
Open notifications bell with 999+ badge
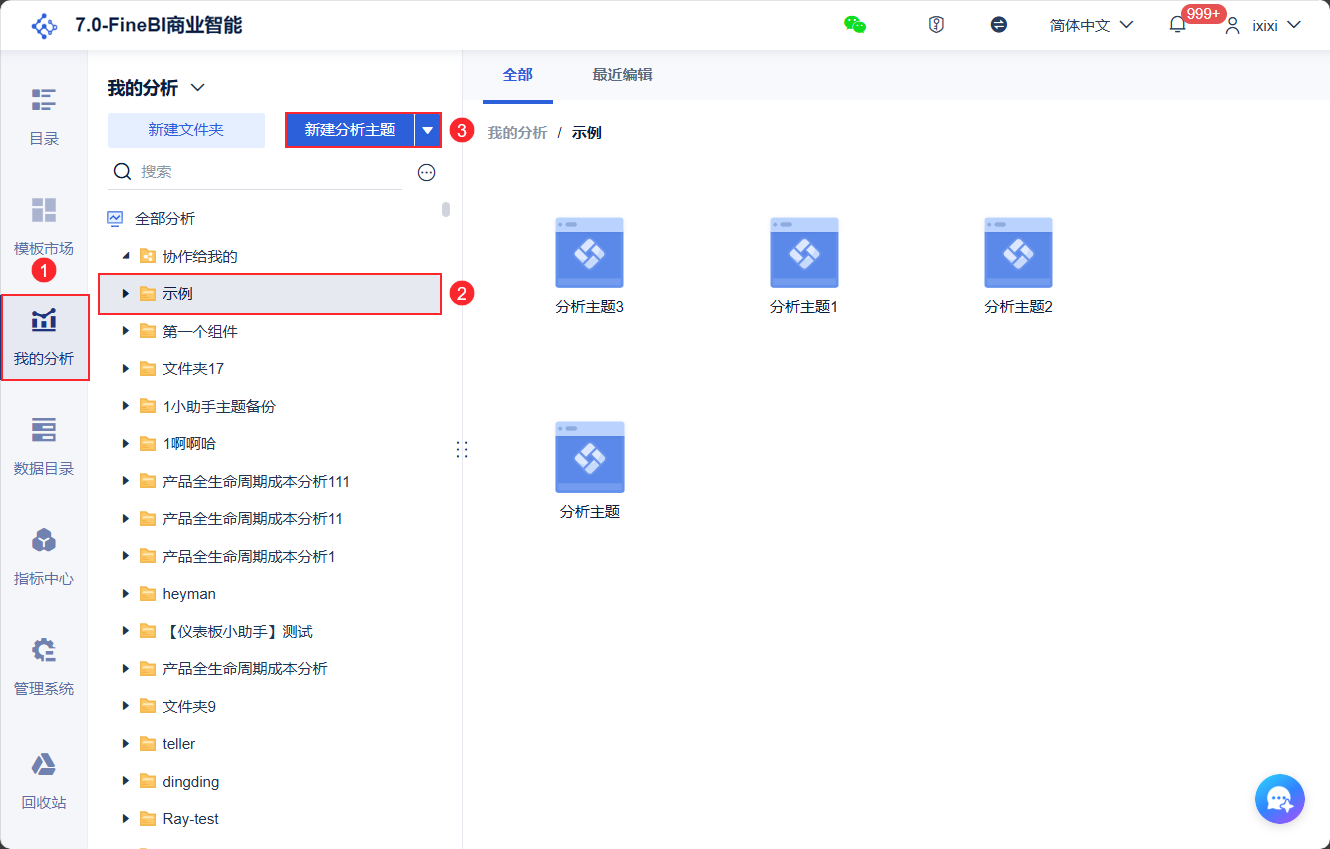click(1177, 25)
